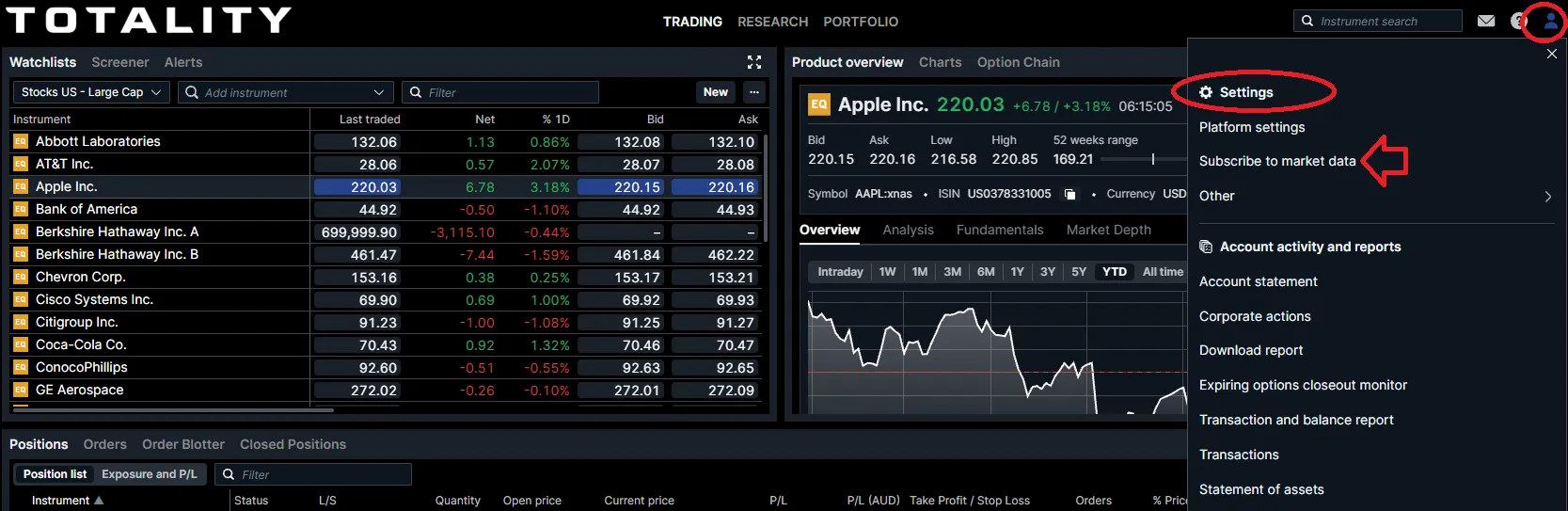Select Subscribe to market data
Screen dimensions: 1568x511
[x=1277, y=161]
